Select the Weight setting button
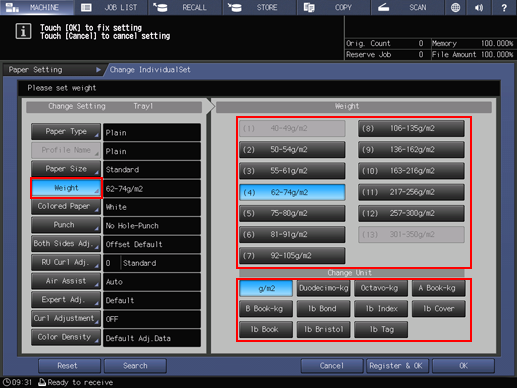This screenshot has width=517, height=388. 66,188
